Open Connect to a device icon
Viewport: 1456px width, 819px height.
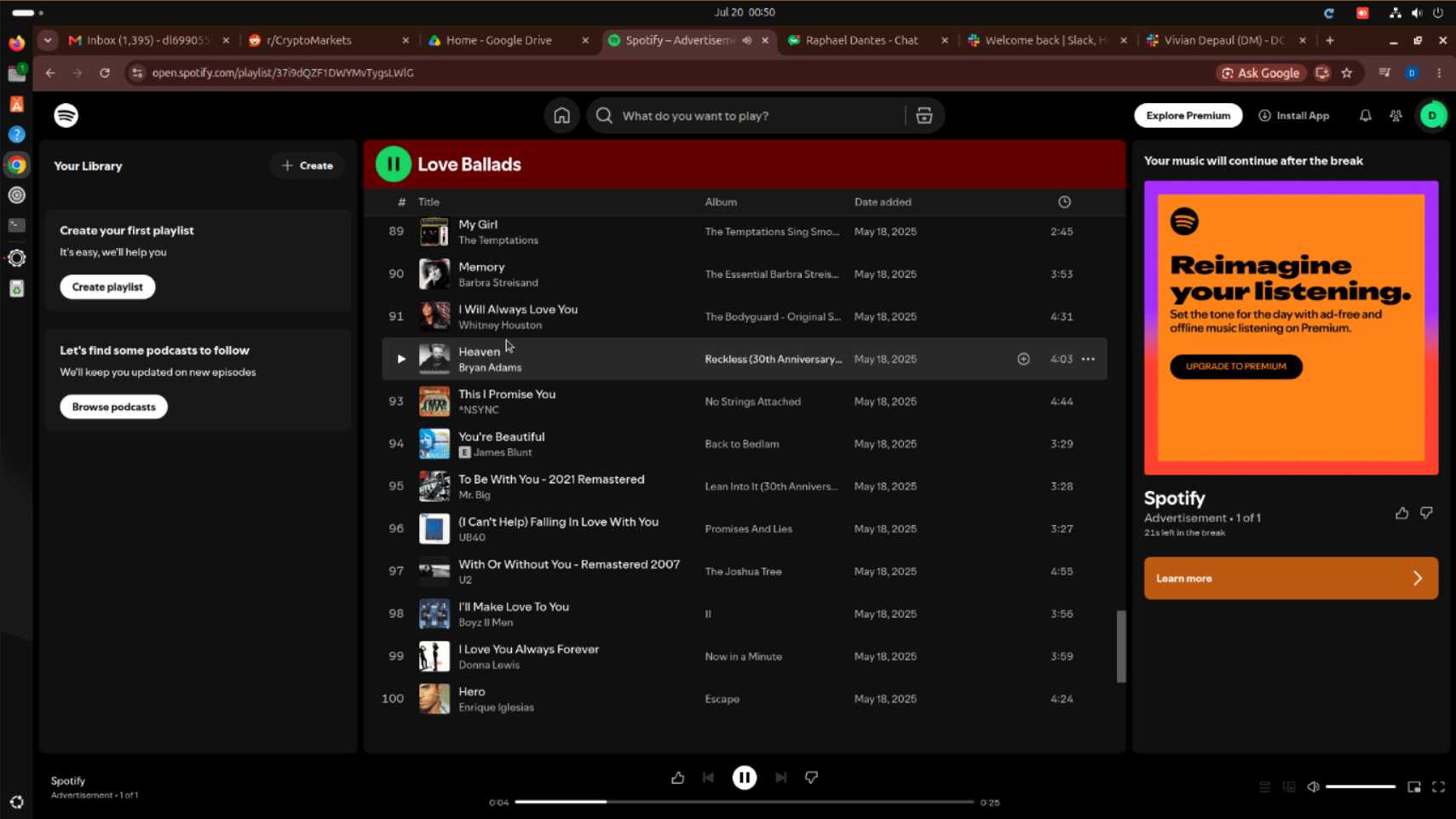[x=1289, y=787]
